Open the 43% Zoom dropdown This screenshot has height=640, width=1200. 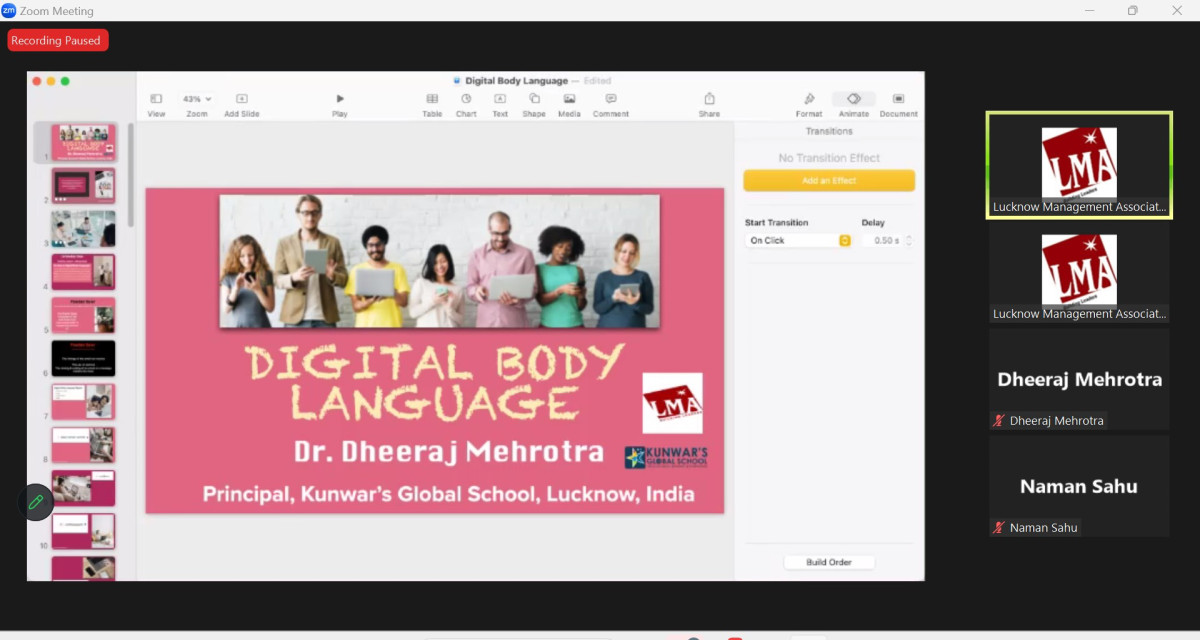pyautogui.click(x=196, y=99)
